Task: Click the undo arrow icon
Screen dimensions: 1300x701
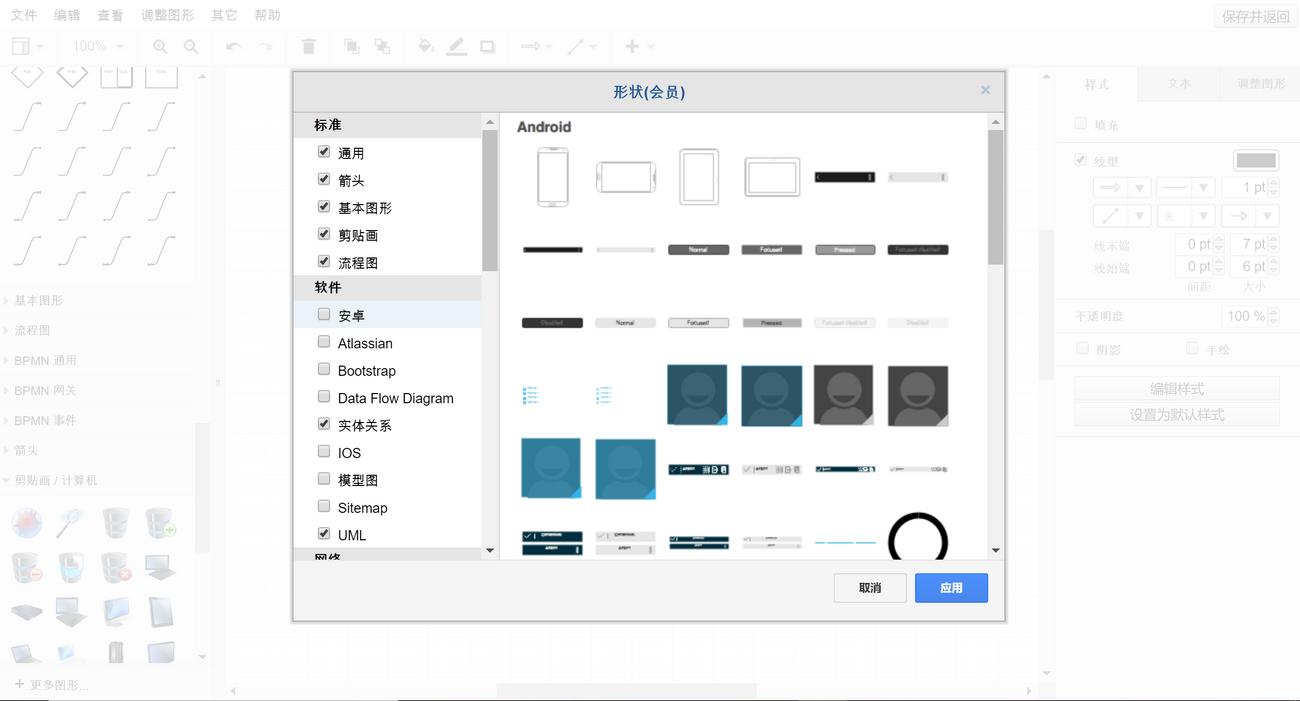Action: (231, 46)
